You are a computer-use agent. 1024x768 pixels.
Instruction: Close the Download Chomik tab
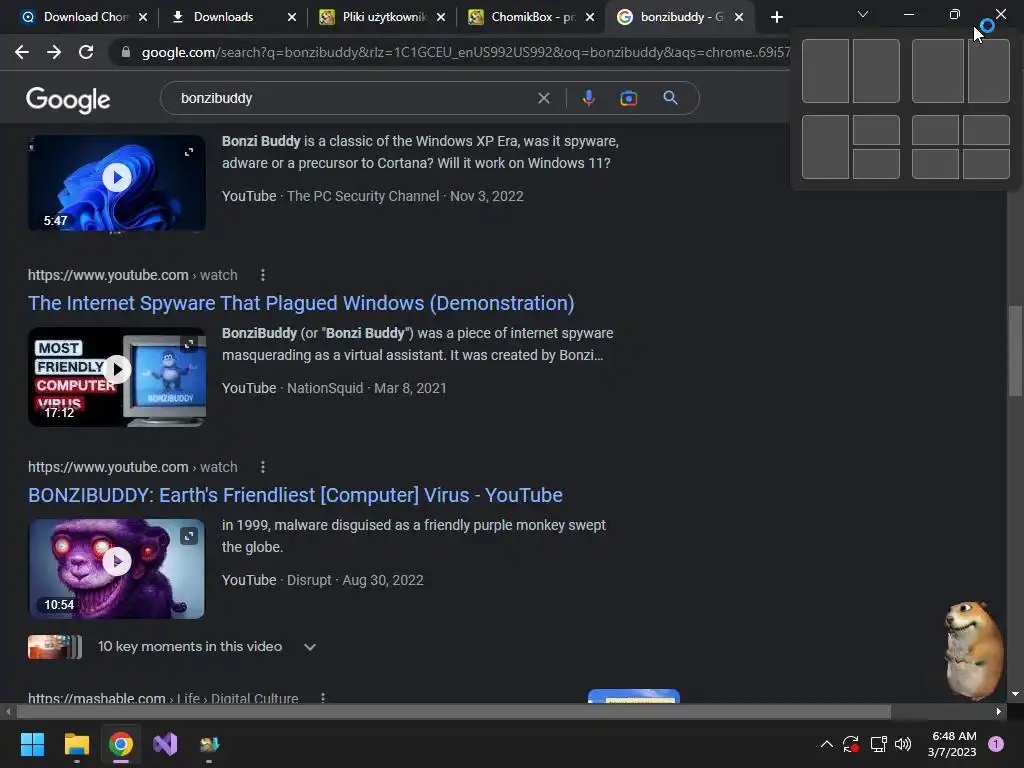143,17
